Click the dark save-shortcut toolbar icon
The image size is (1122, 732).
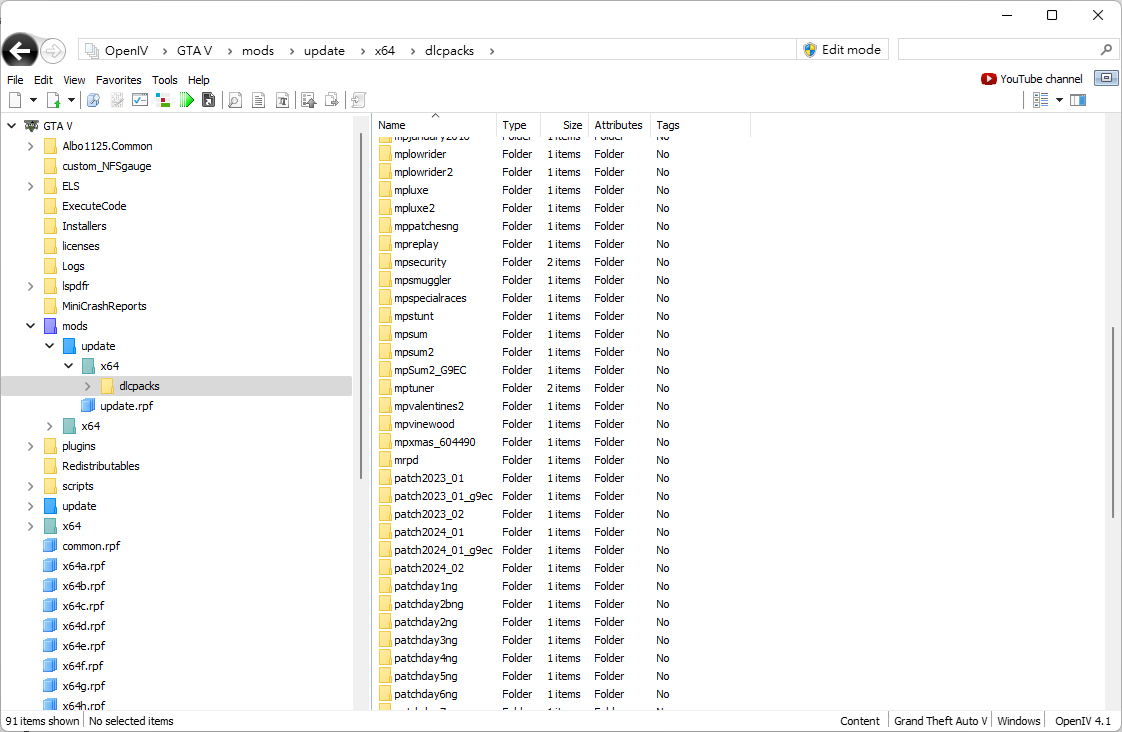(209, 100)
